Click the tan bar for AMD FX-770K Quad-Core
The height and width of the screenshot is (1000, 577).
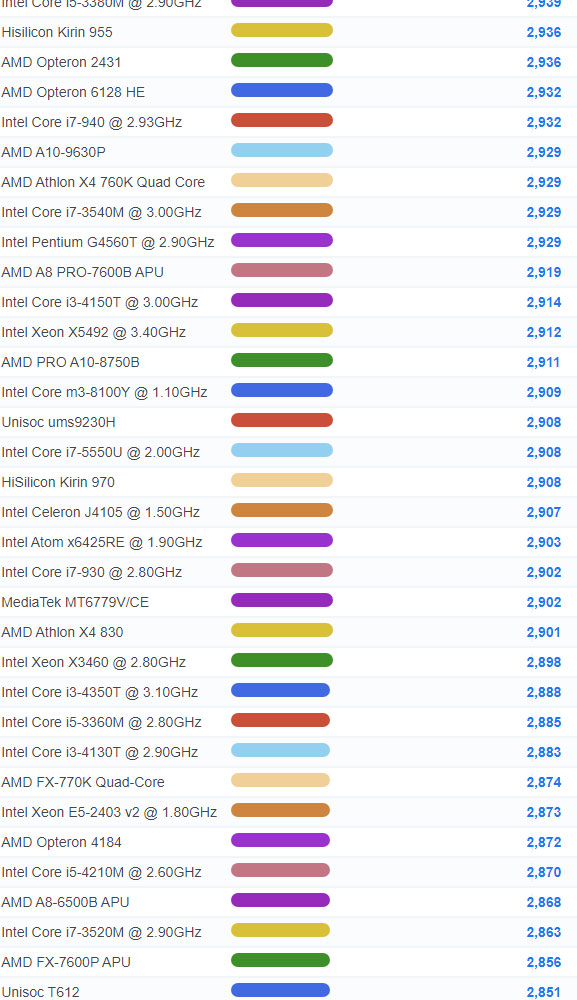click(x=281, y=779)
